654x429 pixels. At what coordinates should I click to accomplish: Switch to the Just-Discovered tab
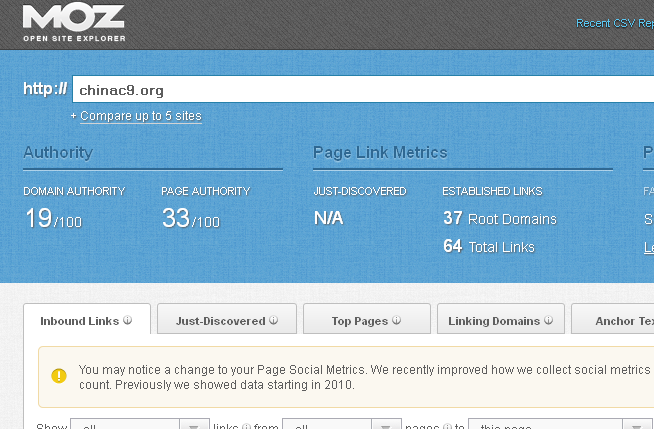click(227, 320)
